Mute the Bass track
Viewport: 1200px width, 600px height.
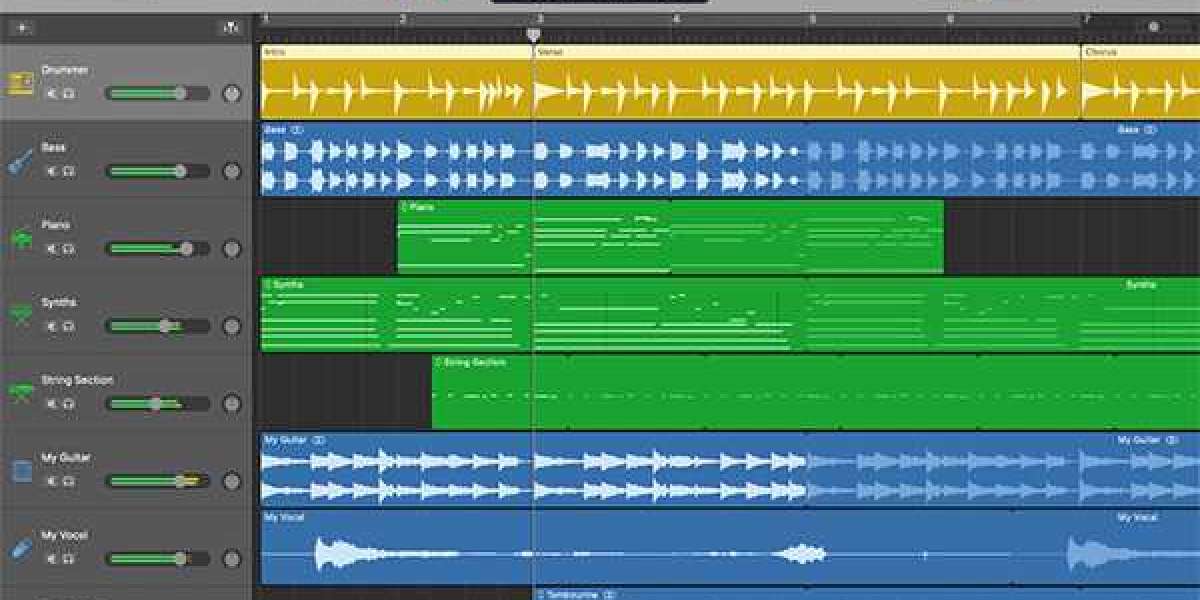coord(52,171)
